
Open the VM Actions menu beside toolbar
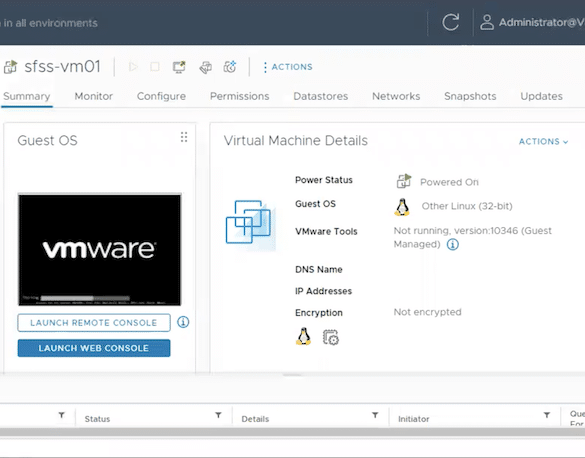point(288,67)
